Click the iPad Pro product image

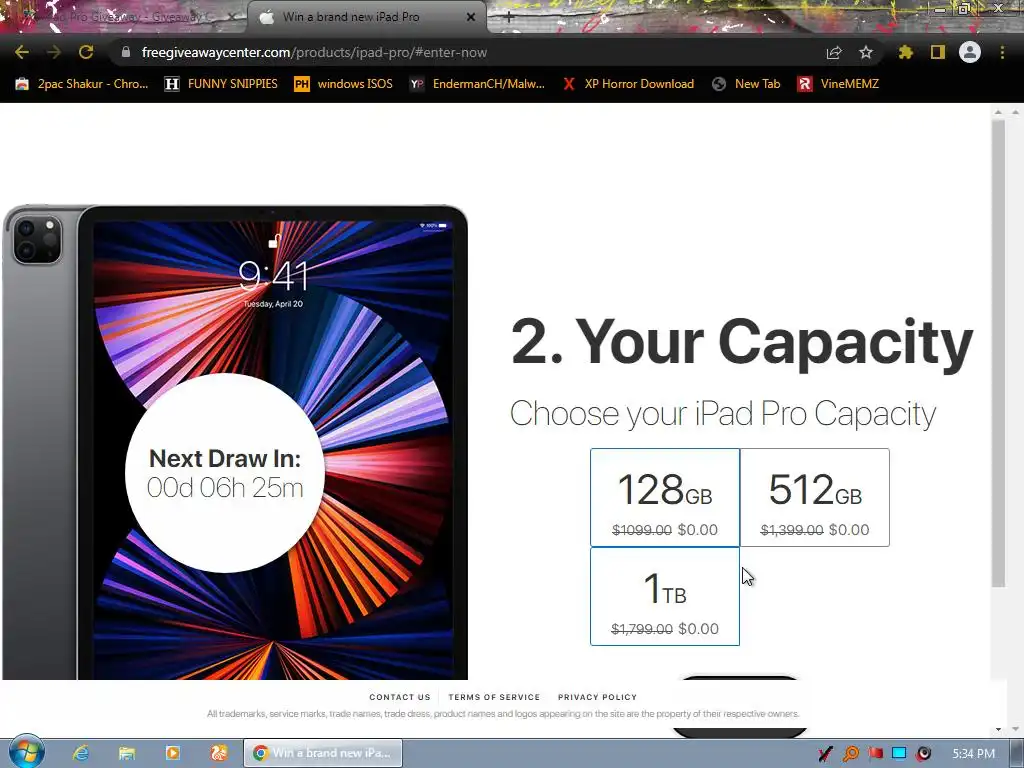pos(235,442)
